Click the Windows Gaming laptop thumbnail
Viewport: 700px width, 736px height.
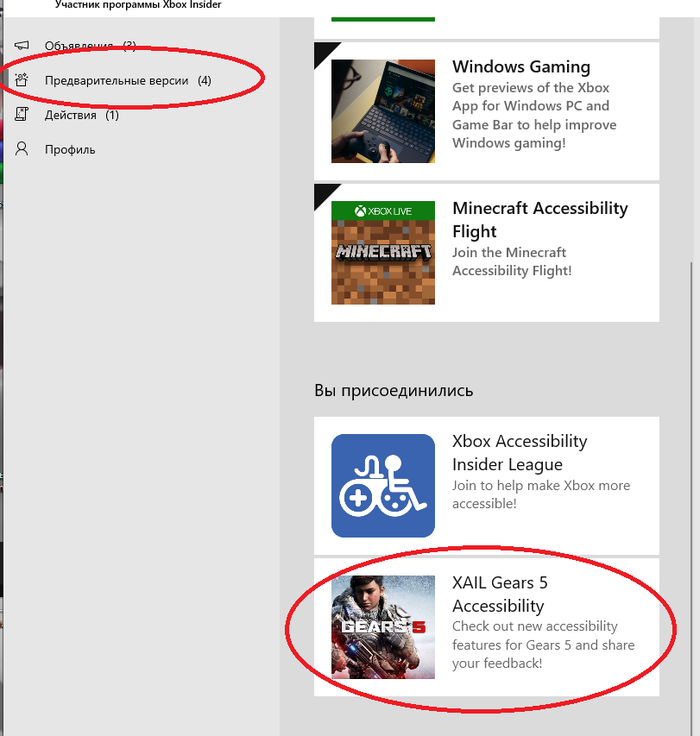point(383,111)
